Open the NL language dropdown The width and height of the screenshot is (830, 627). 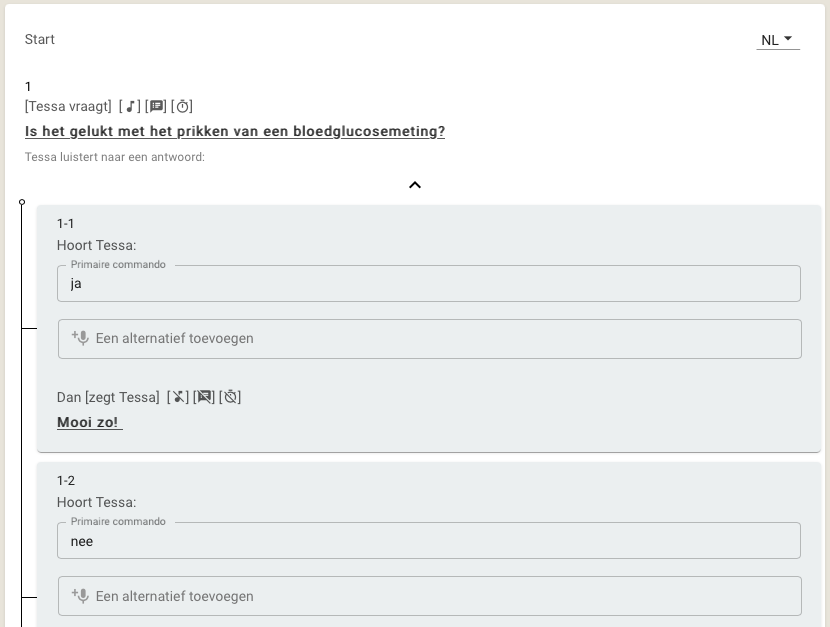(778, 40)
